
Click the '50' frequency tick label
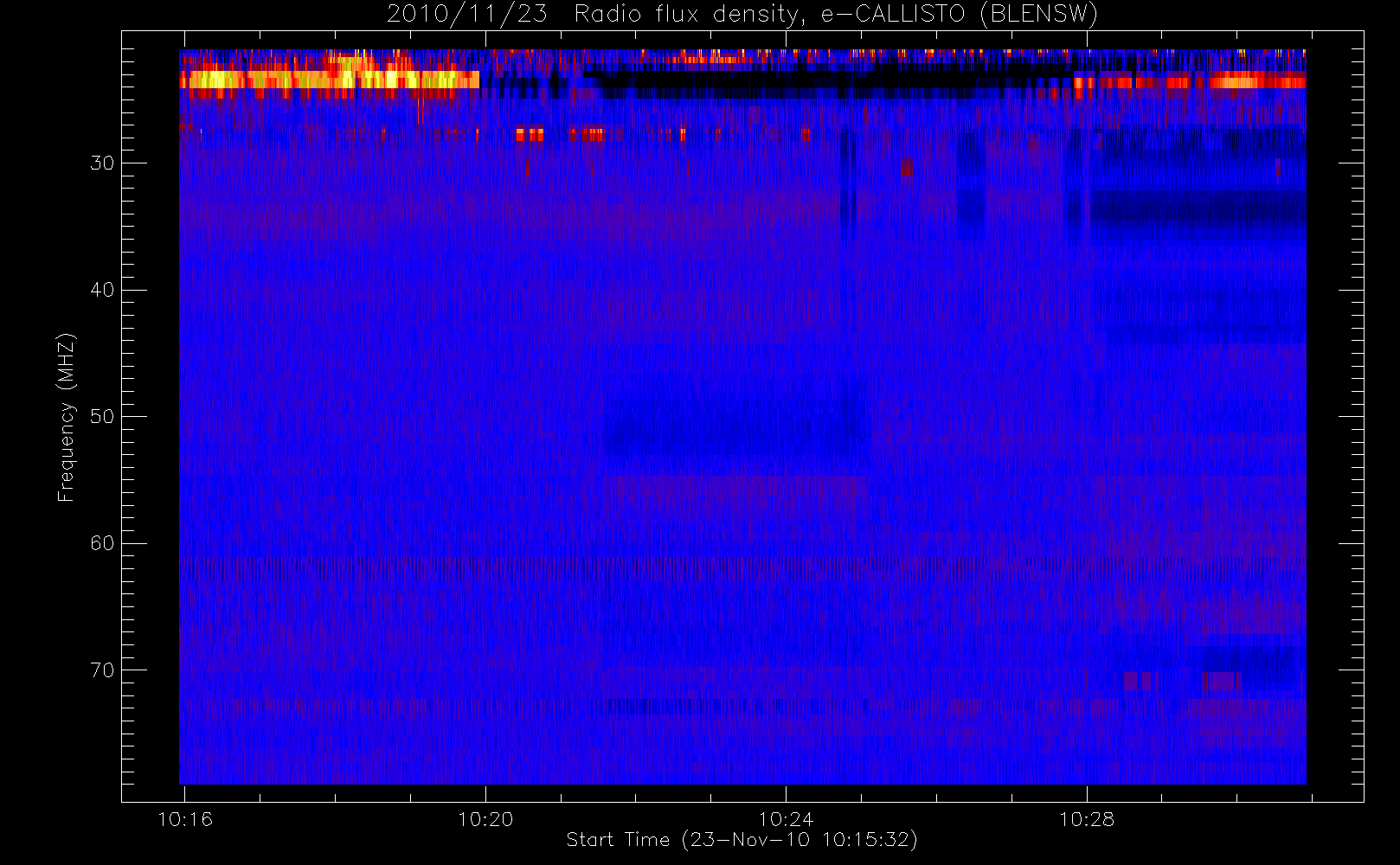tap(102, 416)
